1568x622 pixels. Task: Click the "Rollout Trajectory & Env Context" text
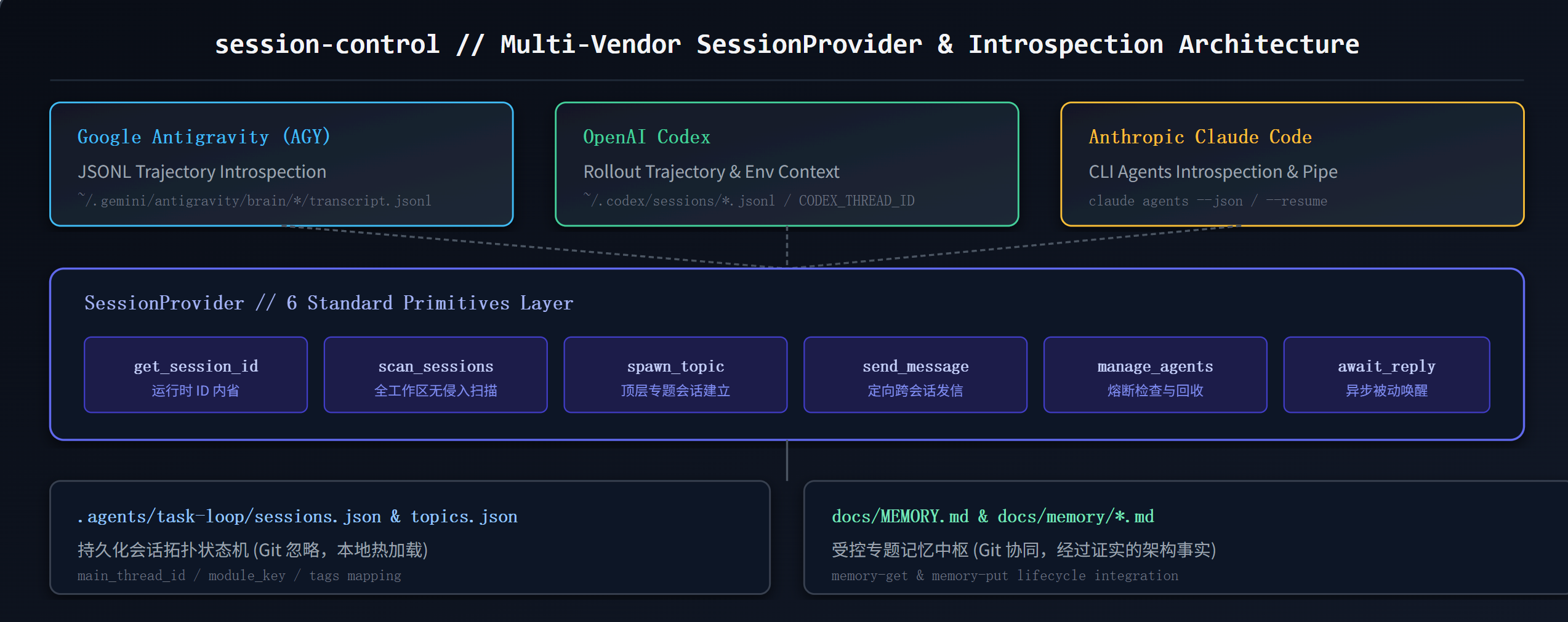coord(711,172)
